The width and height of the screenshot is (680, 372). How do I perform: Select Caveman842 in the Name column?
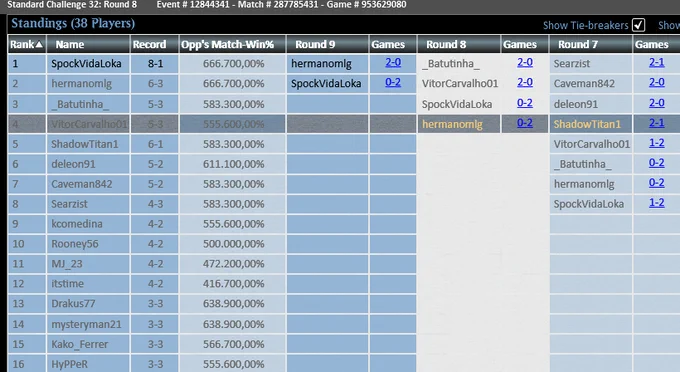[x=82, y=184]
